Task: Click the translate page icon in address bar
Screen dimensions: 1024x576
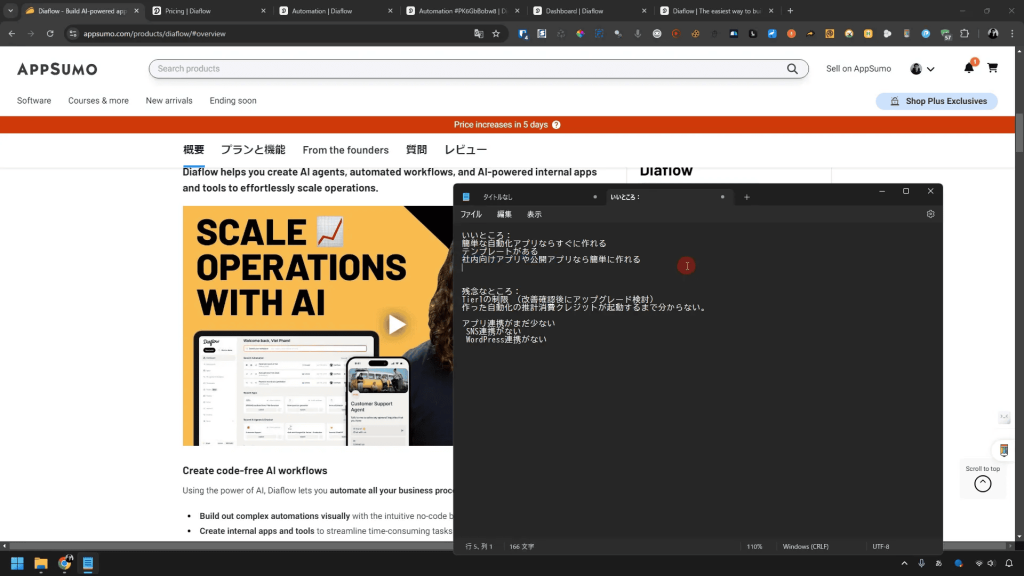Action: click(x=479, y=33)
